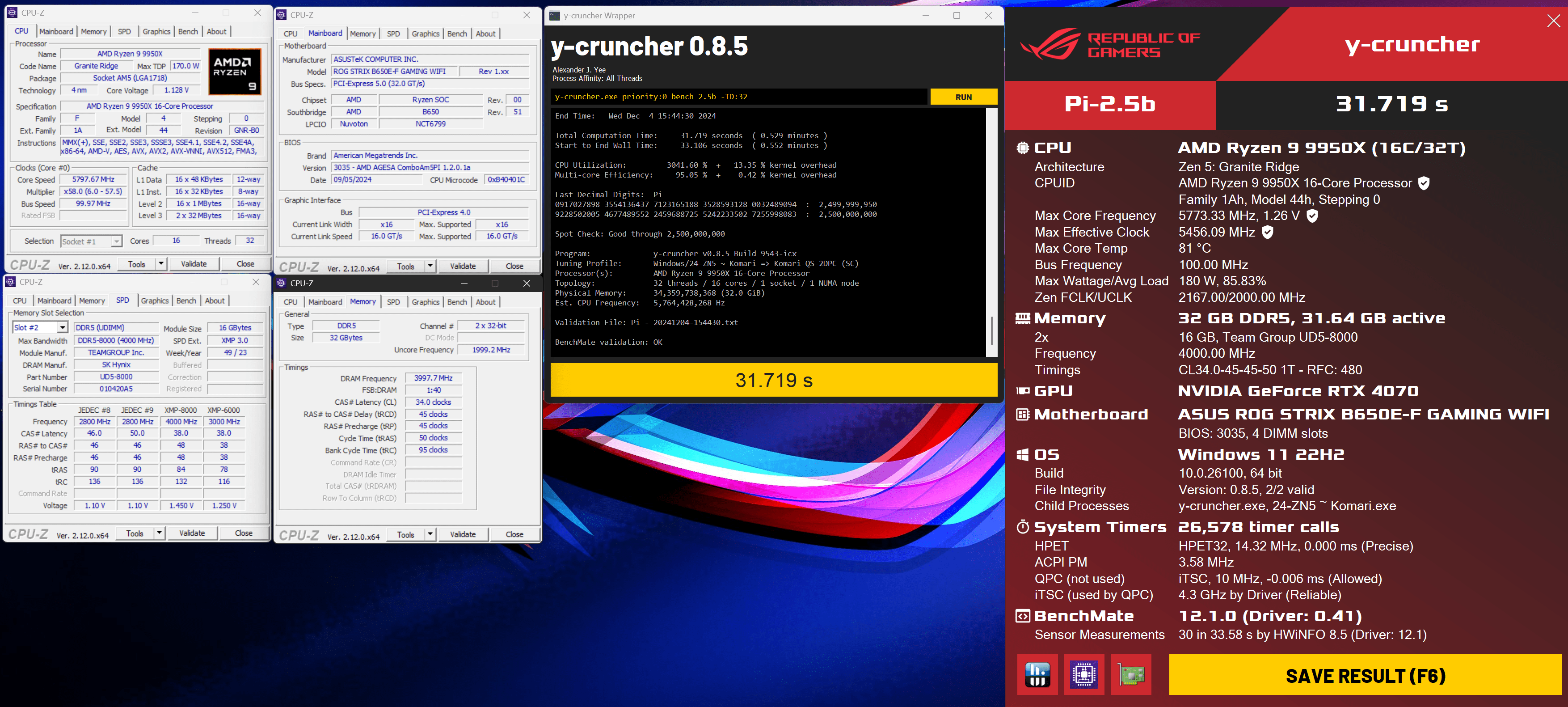Open Graphics tab in CPU-Z Mainboard window
Image resolution: width=1568 pixels, height=707 pixels.
pyautogui.click(x=425, y=34)
